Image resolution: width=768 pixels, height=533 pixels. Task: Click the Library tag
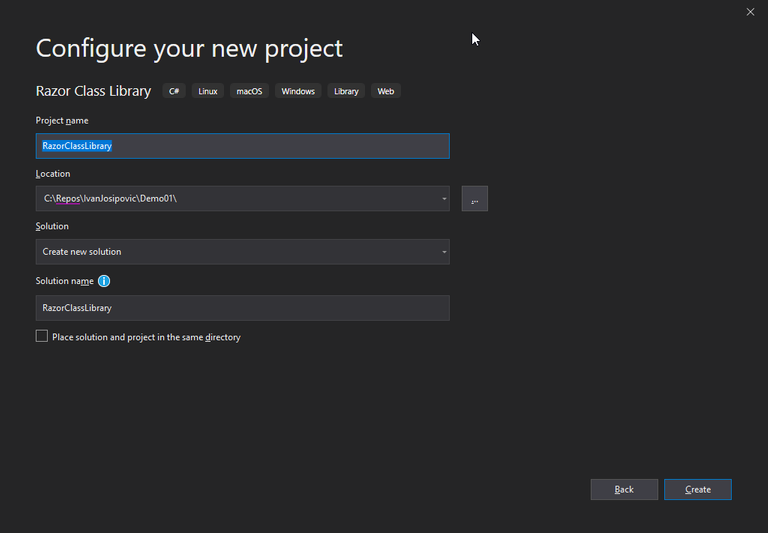[346, 91]
